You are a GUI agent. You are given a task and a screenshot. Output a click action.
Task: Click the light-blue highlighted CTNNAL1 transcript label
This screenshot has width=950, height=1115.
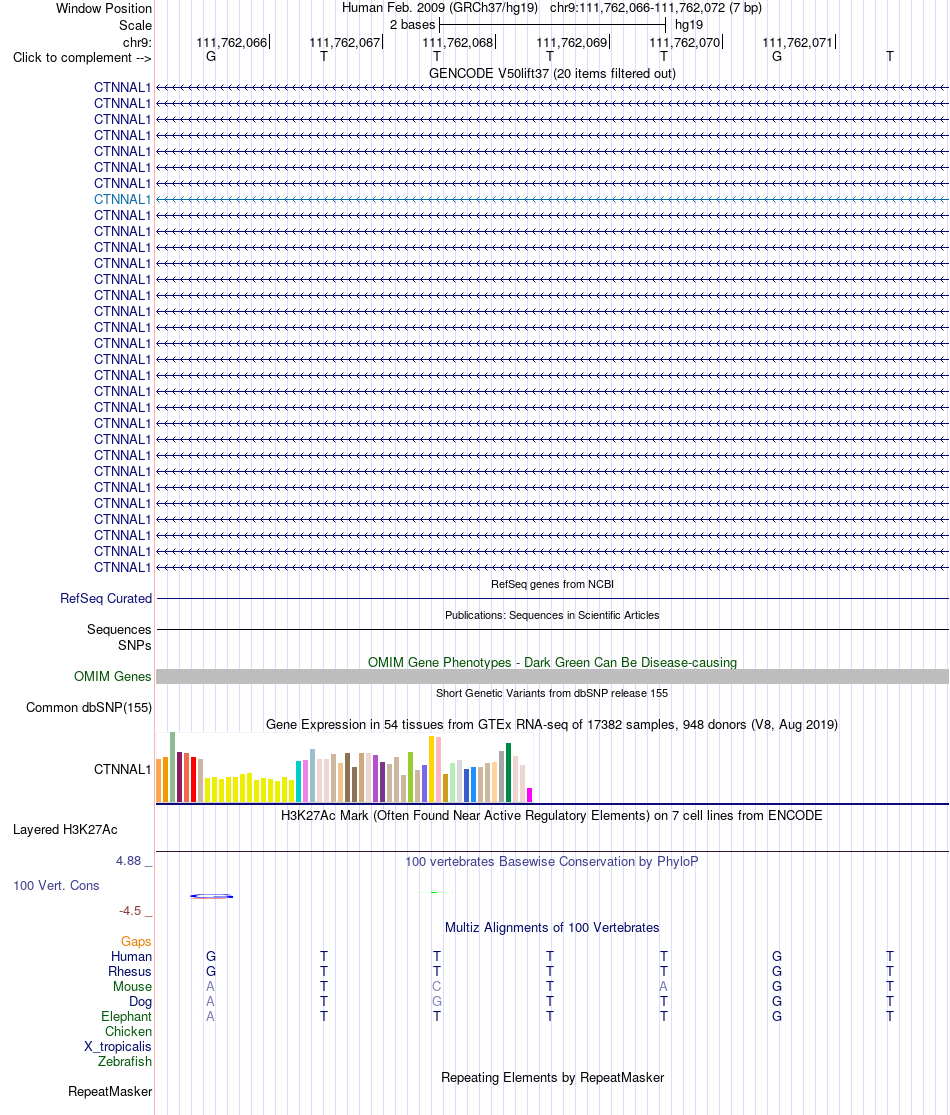[x=122, y=200]
